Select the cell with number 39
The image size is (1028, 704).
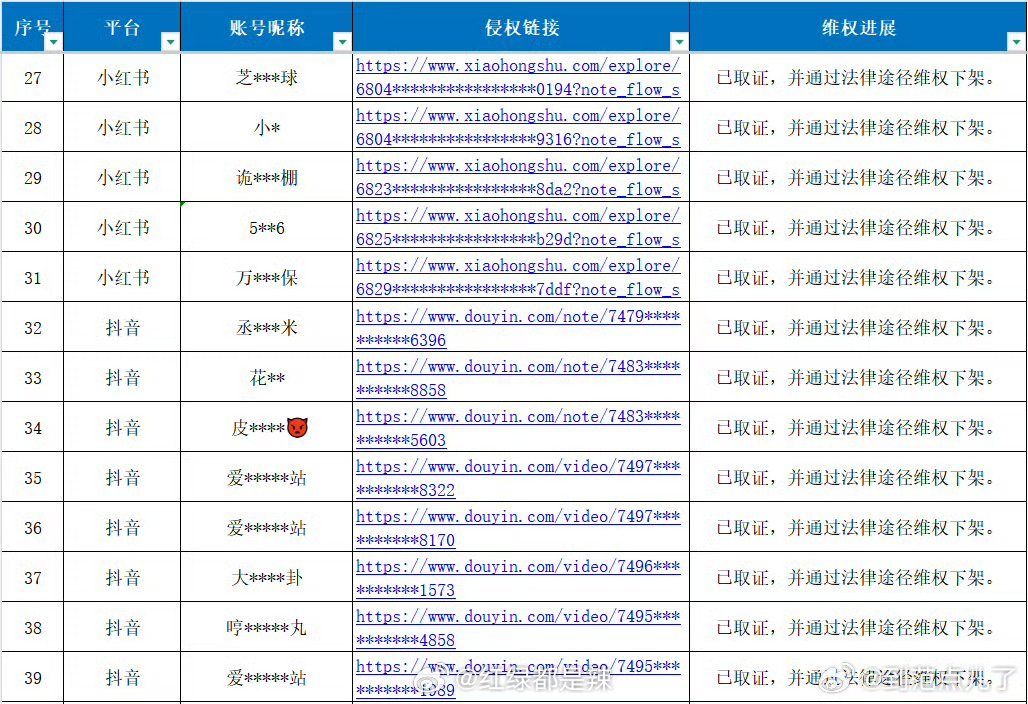click(33, 678)
